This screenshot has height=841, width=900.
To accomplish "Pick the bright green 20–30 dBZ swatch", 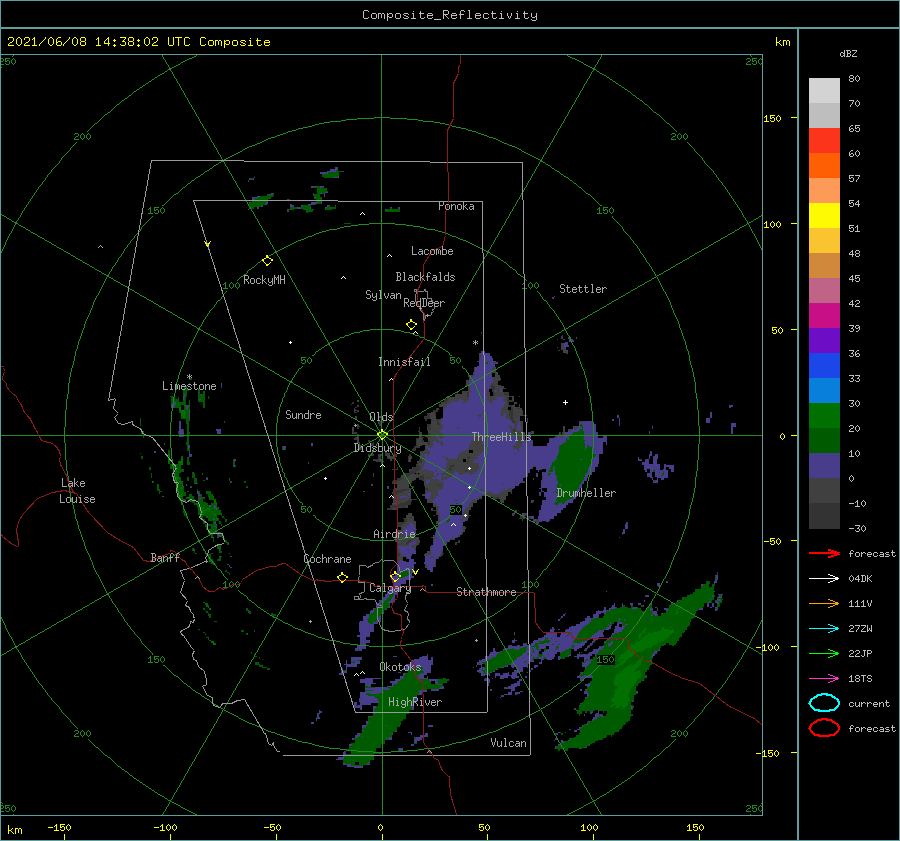I will coord(824,416).
